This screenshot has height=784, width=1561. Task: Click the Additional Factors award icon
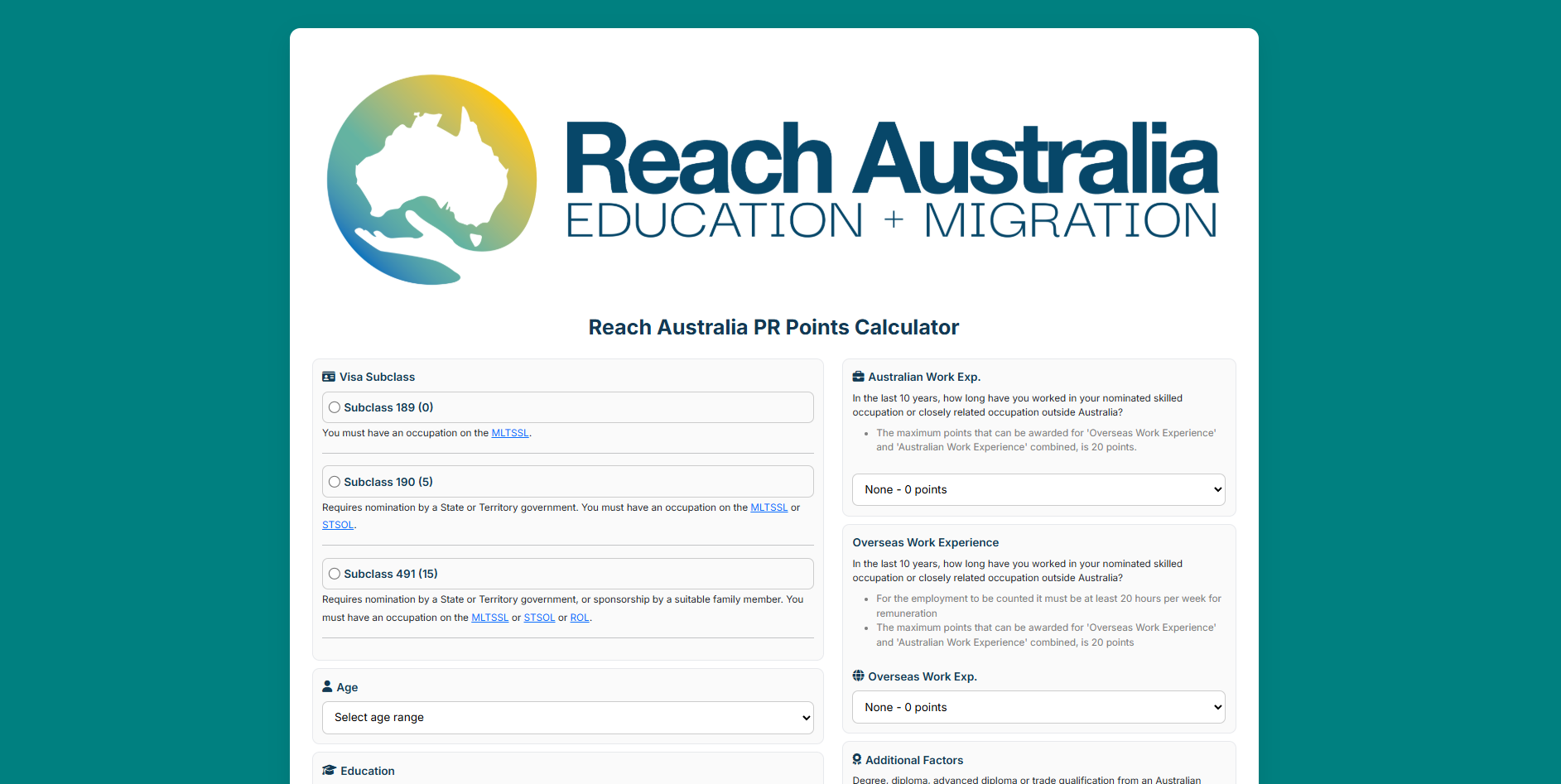(857, 759)
